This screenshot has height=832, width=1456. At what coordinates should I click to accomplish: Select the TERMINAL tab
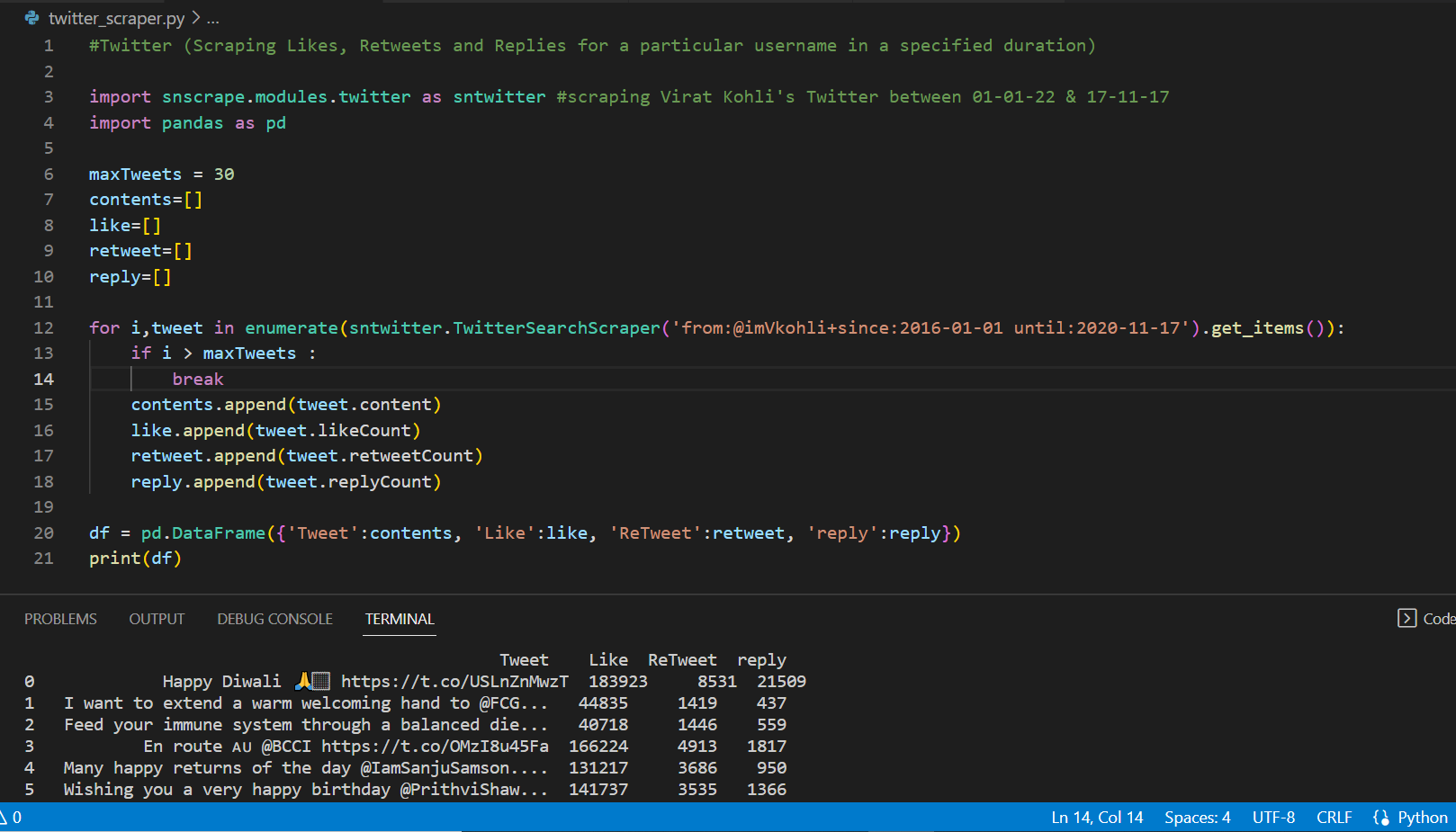click(x=400, y=619)
